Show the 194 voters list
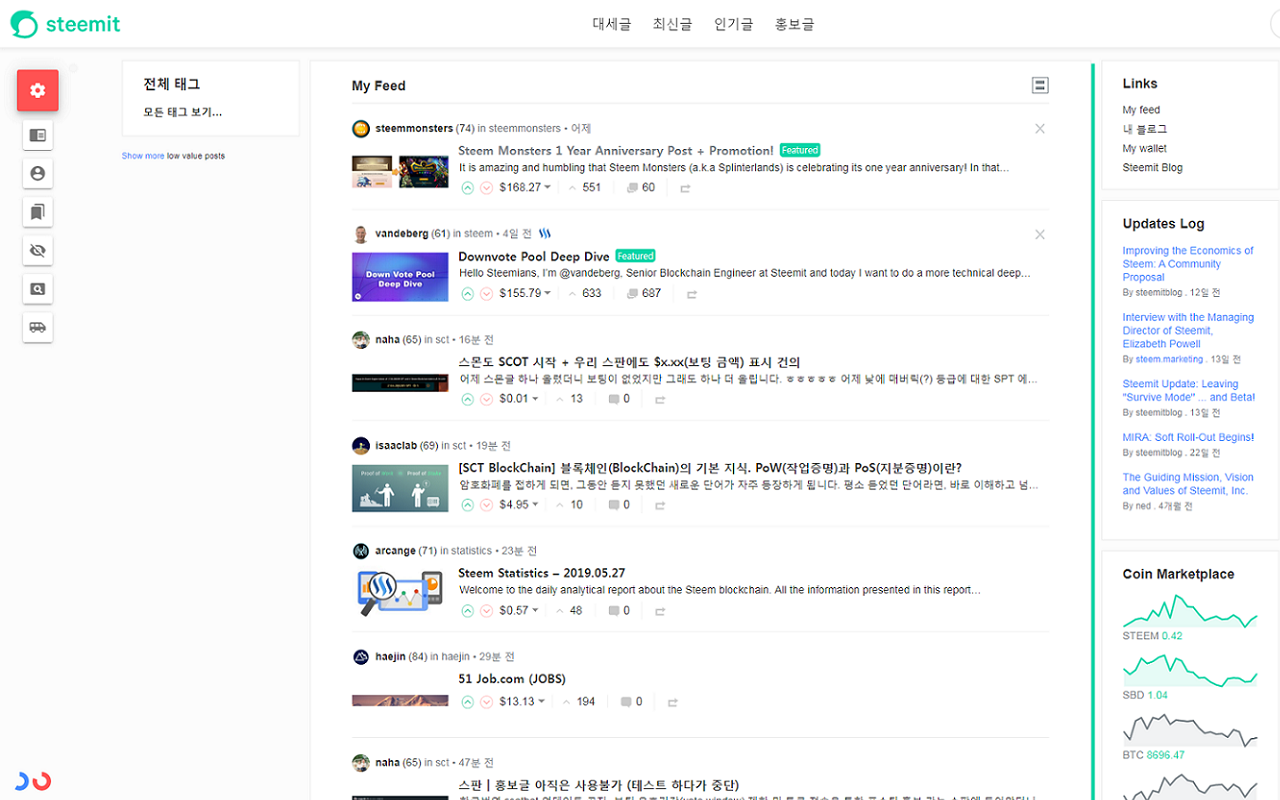The image size is (1280, 800). [x=578, y=702]
